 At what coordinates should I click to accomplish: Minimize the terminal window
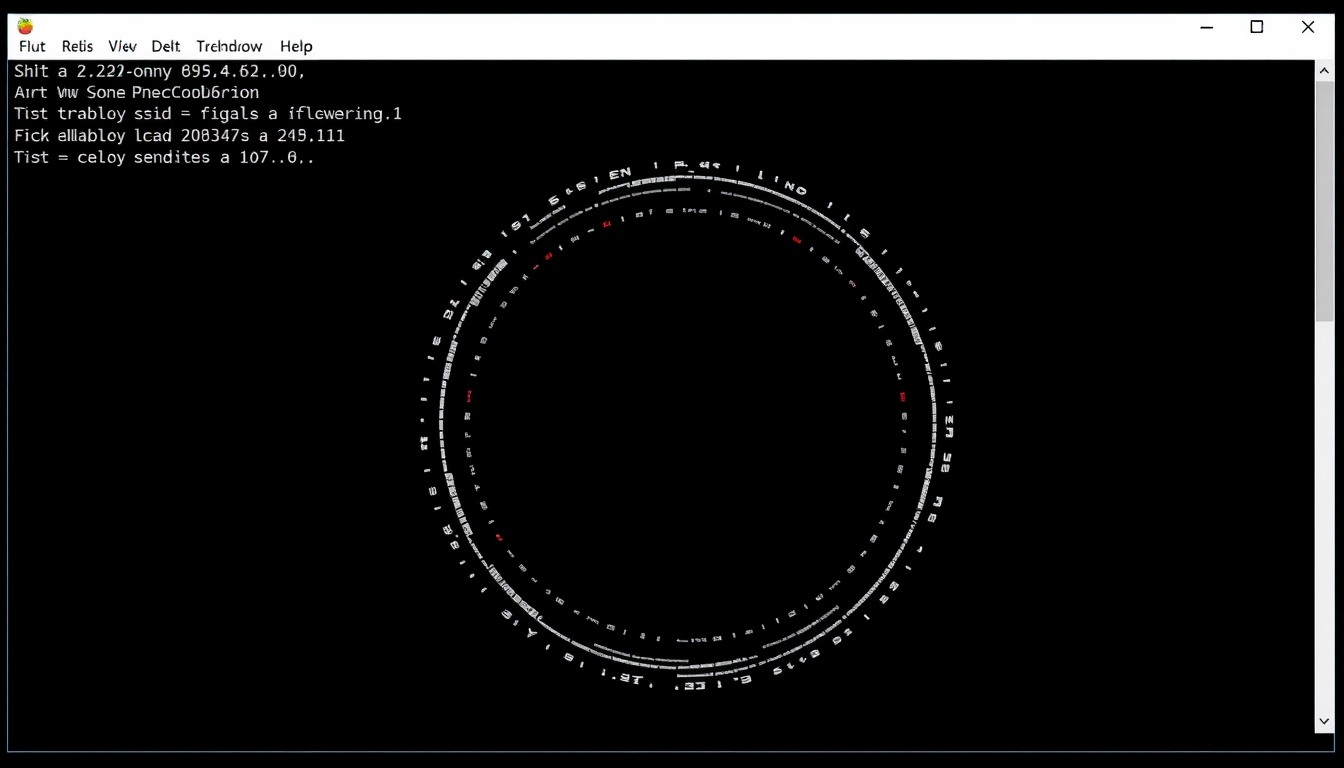click(x=1208, y=27)
